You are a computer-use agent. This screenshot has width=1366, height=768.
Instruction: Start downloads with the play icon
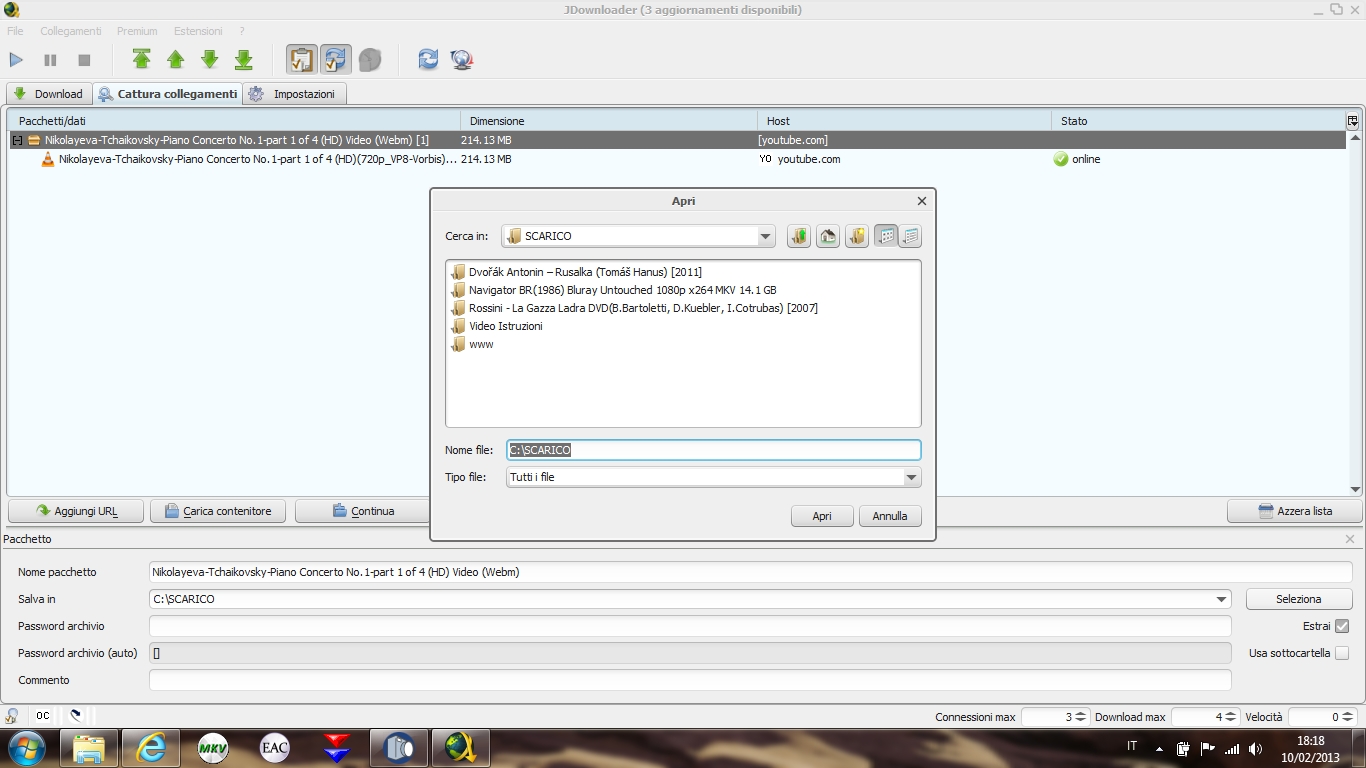tap(16, 60)
